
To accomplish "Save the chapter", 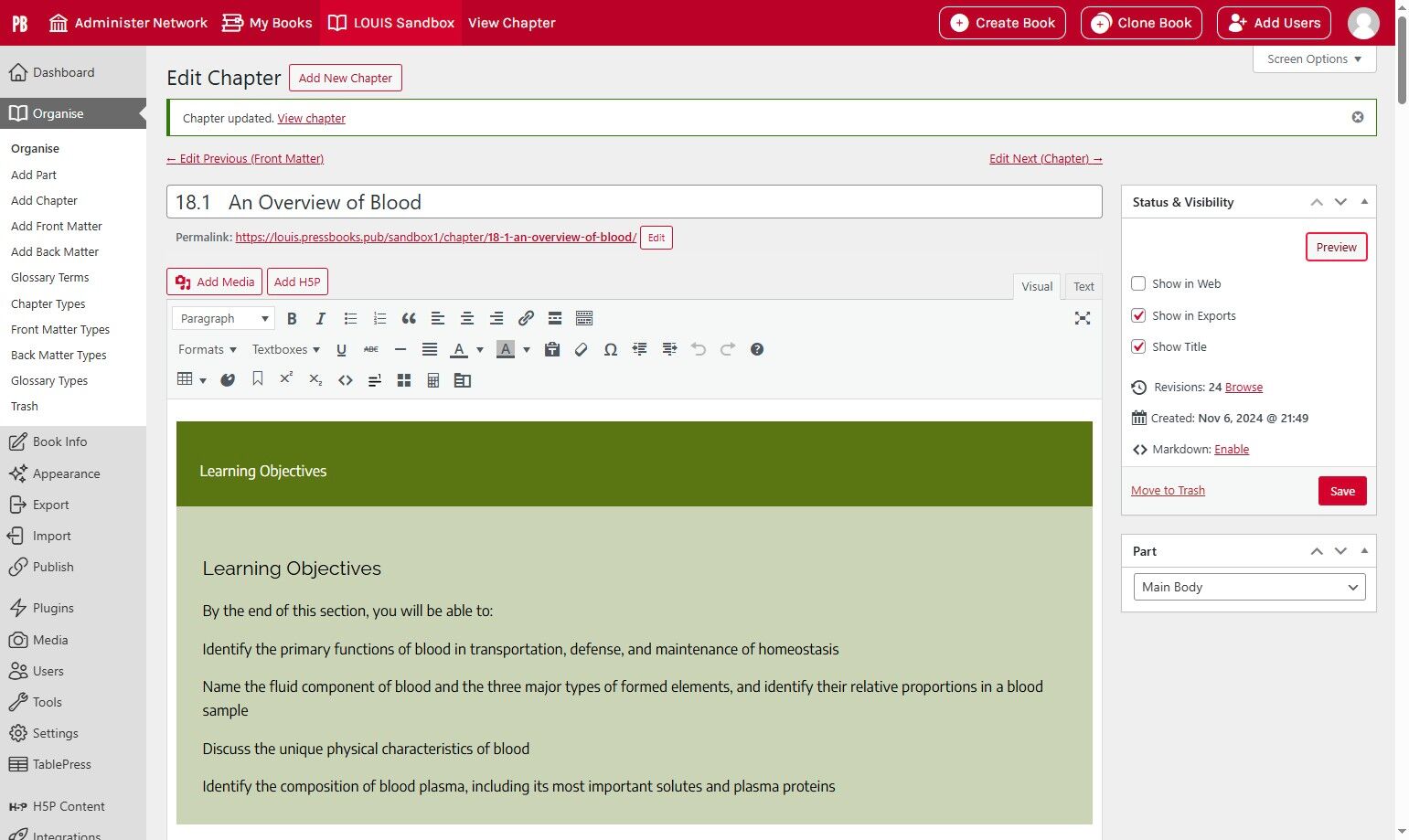I will (x=1342, y=491).
